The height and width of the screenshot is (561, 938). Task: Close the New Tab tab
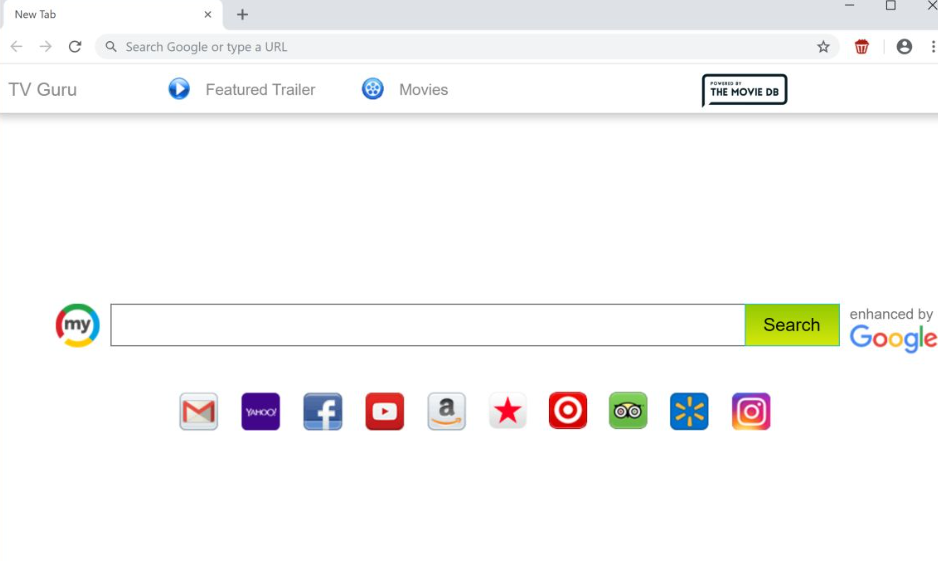pos(208,14)
